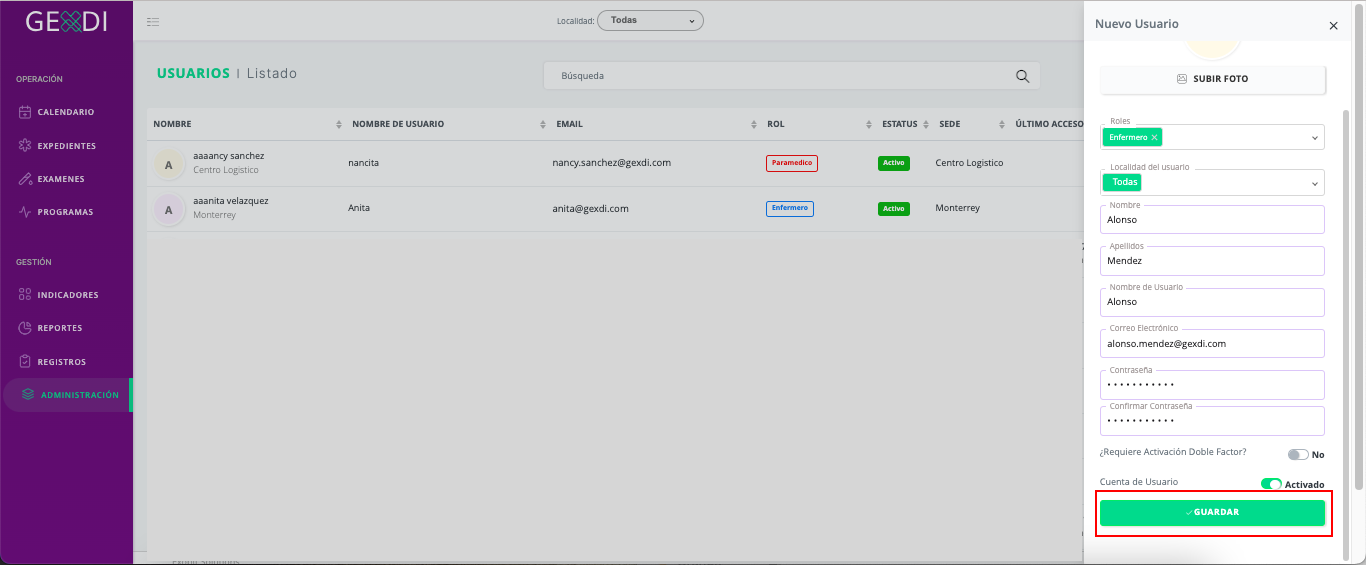
Task: Sort by Nombre de Usuario column arrow
Action: click(x=542, y=124)
